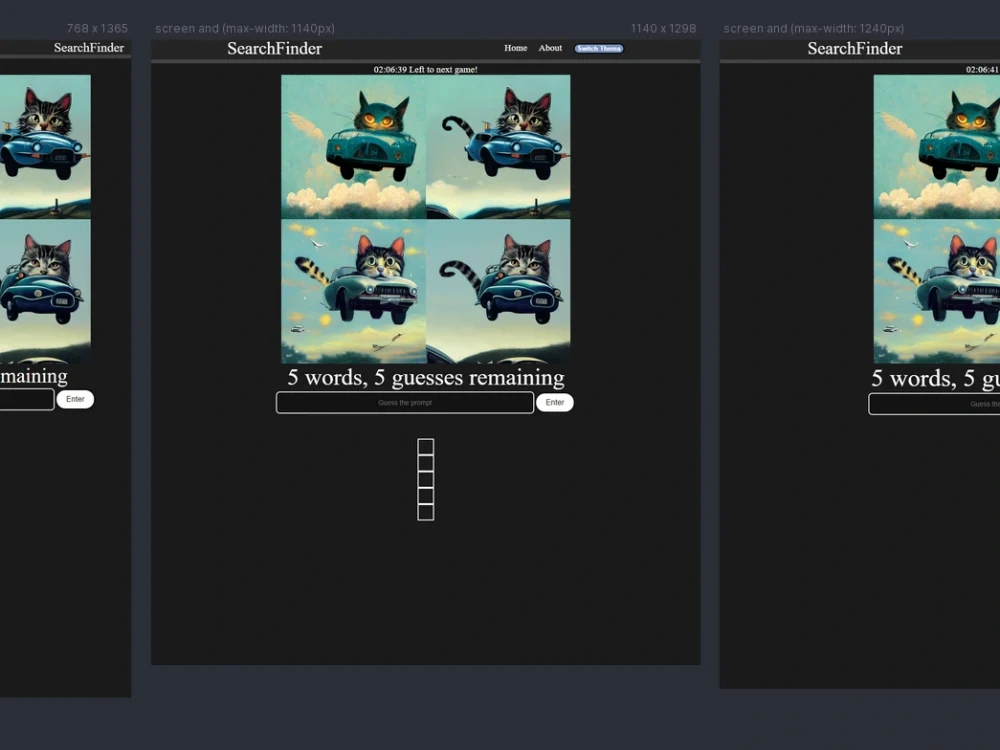Click the first word box below the input

(x=426, y=446)
